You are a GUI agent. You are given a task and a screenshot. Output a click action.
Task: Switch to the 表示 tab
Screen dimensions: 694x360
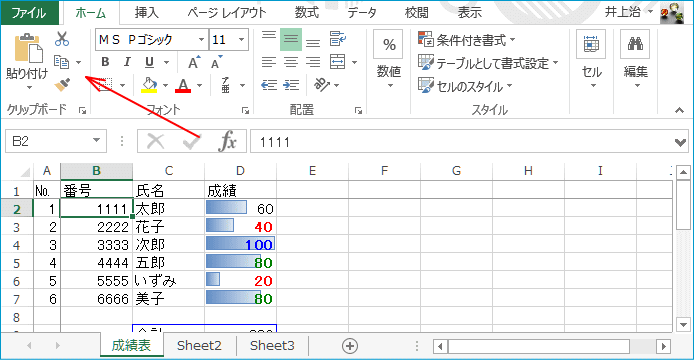point(470,13)
